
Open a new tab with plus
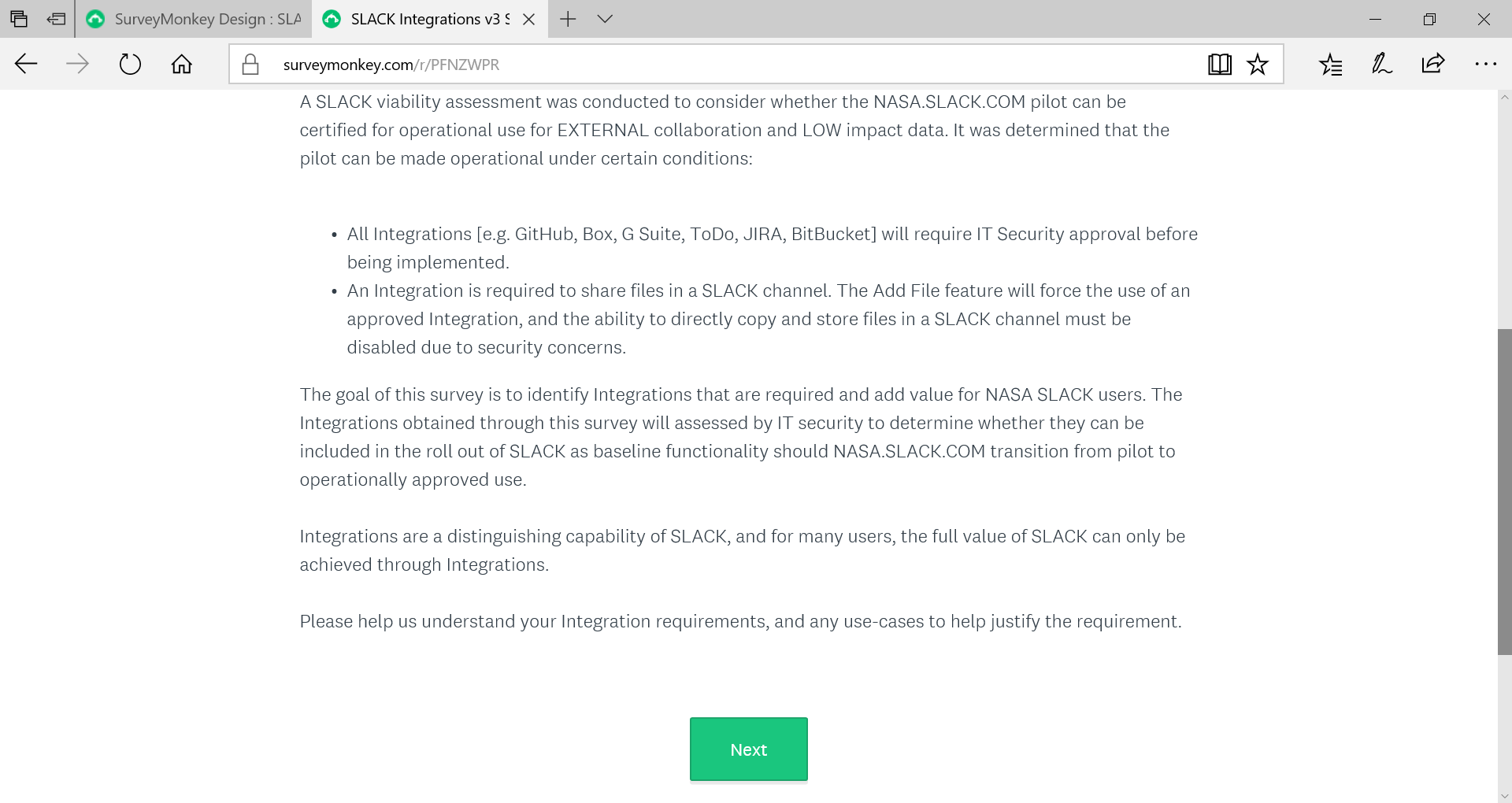568,19
